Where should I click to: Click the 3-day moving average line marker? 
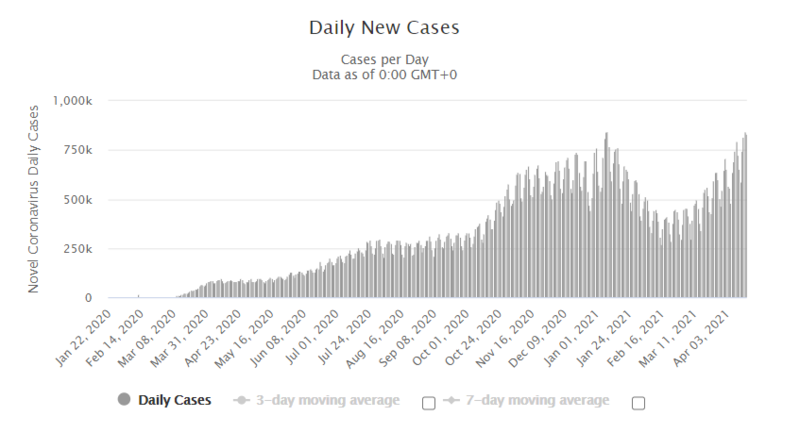pos(241,400)
